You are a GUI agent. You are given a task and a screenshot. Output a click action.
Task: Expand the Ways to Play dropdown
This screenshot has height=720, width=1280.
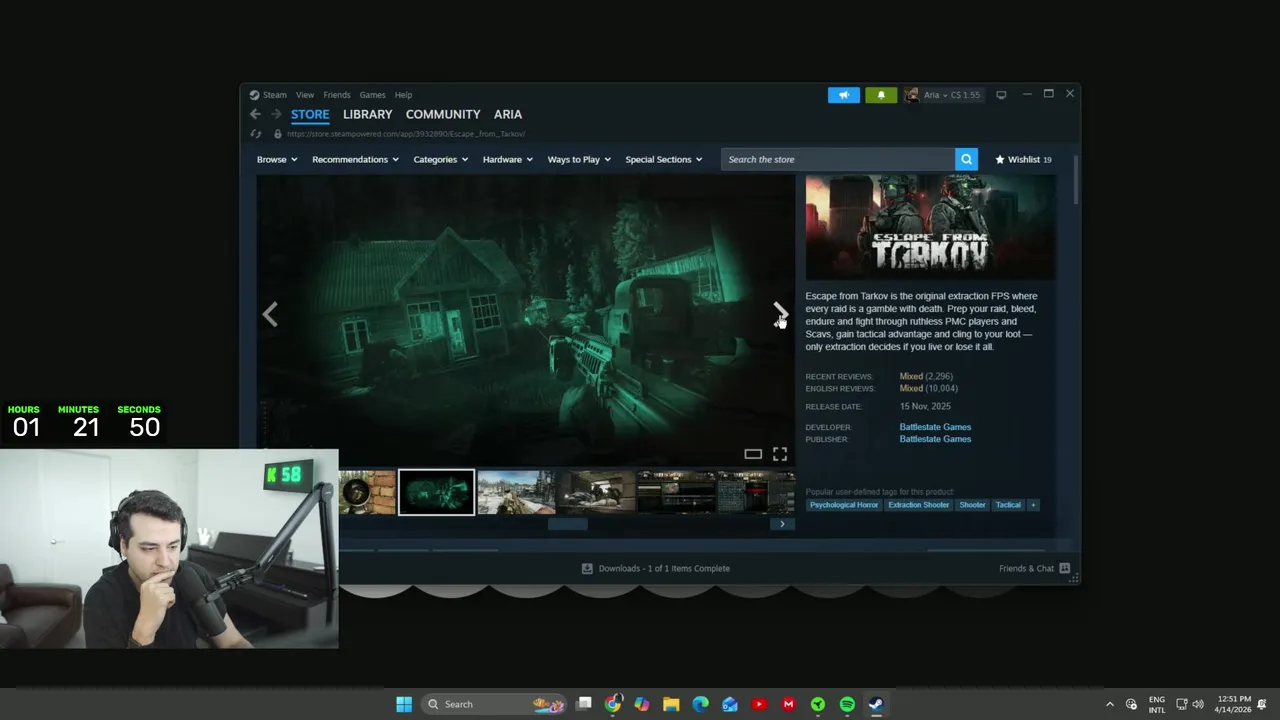(x=579, y=159)
